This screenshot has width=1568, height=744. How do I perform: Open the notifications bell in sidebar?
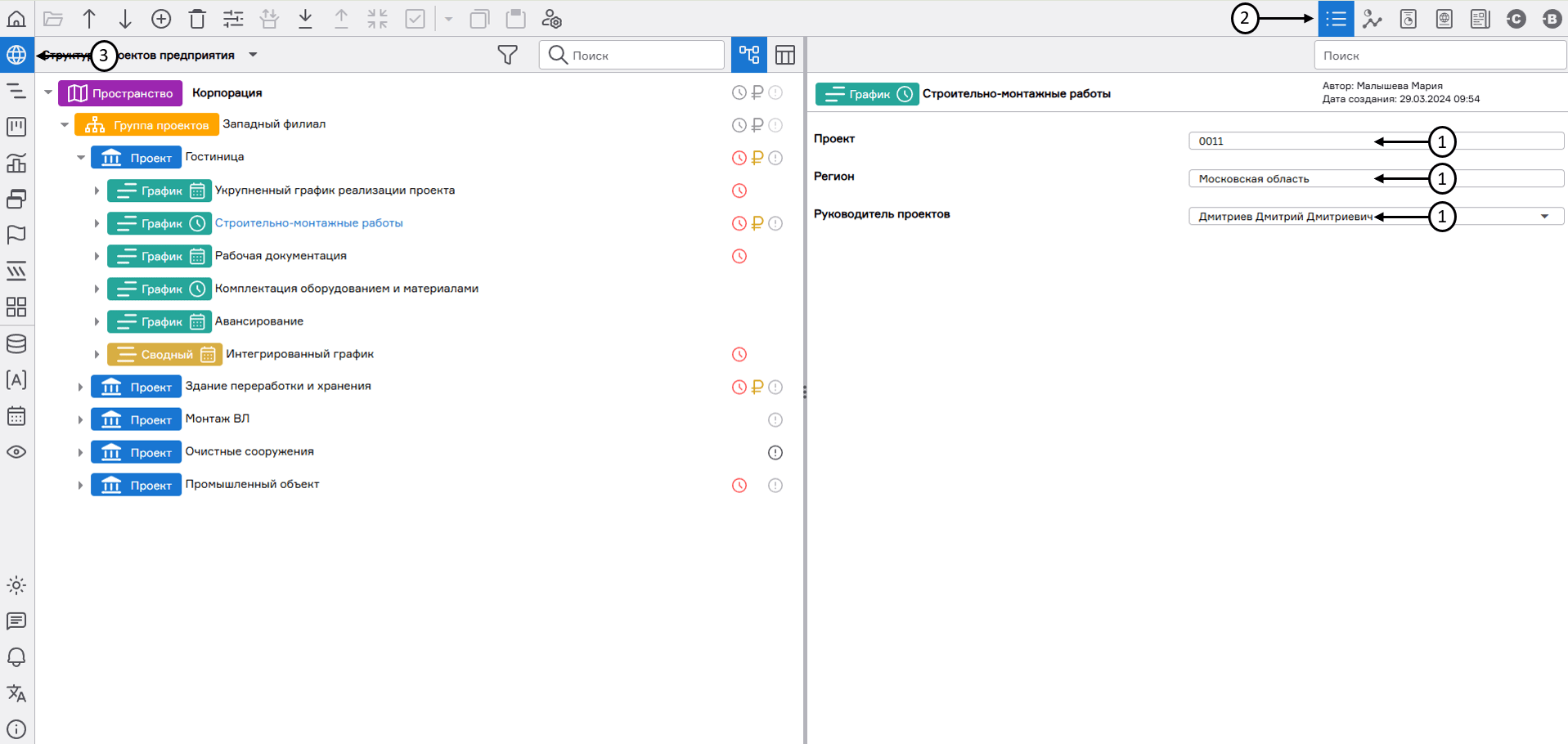click(x=16, y=657)
